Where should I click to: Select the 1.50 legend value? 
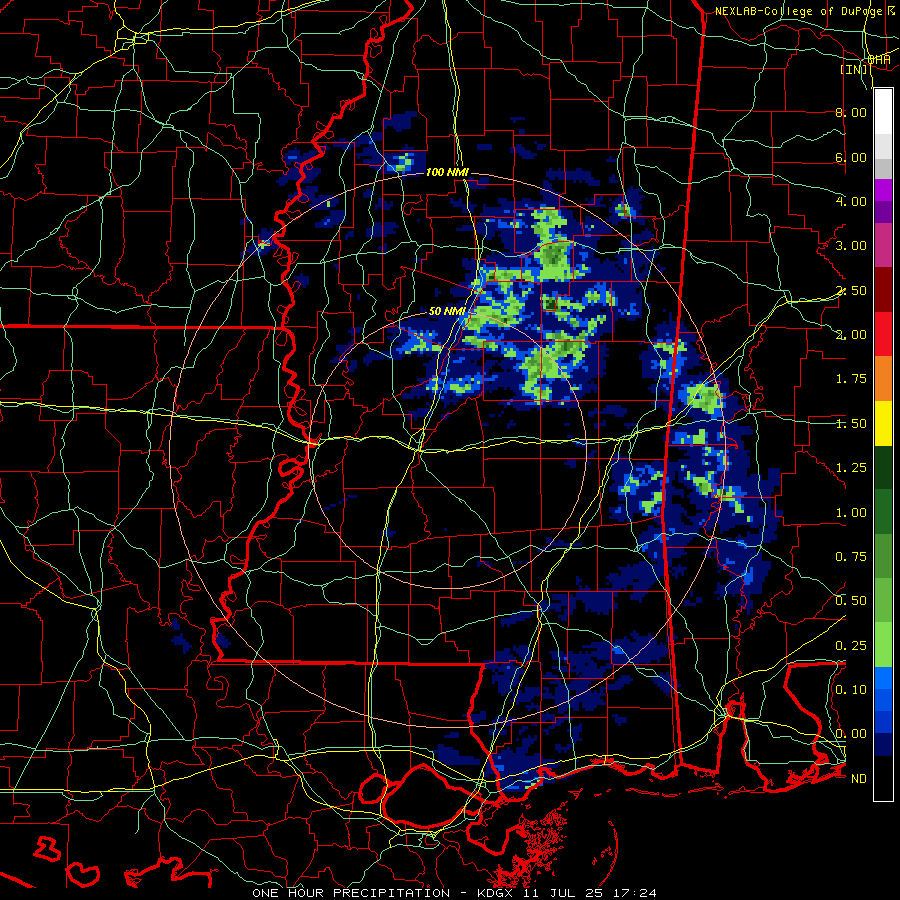point(851,424)
